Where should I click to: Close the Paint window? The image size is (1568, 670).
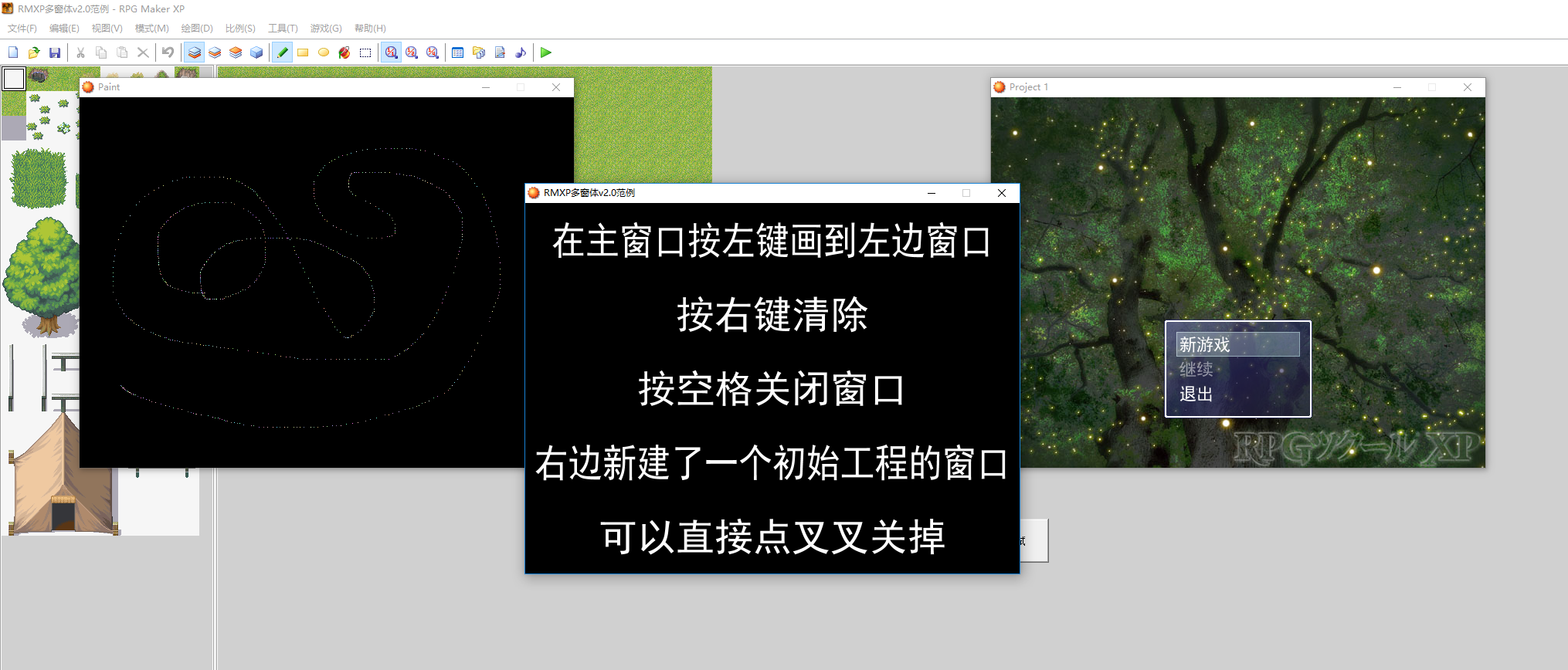click(556, 87)
